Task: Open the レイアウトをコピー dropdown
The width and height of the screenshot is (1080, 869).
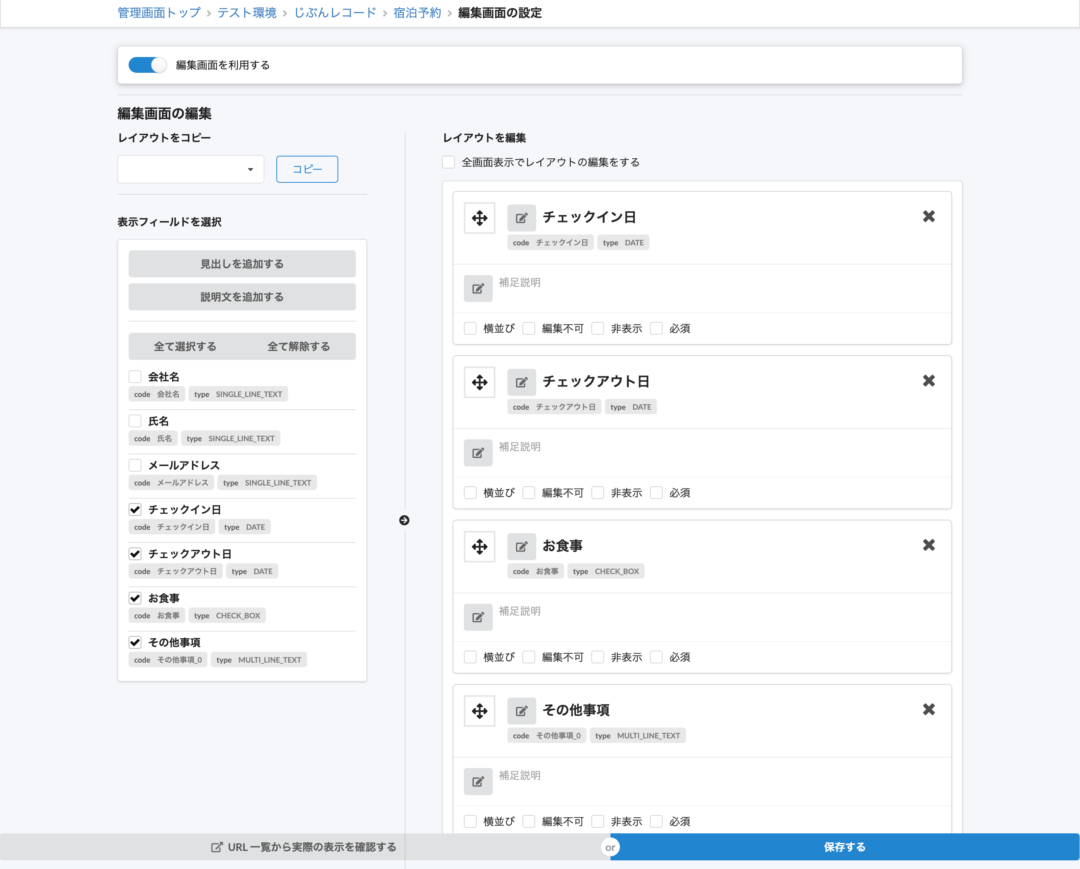Action: pyautogui.click(x=190, y=169)
